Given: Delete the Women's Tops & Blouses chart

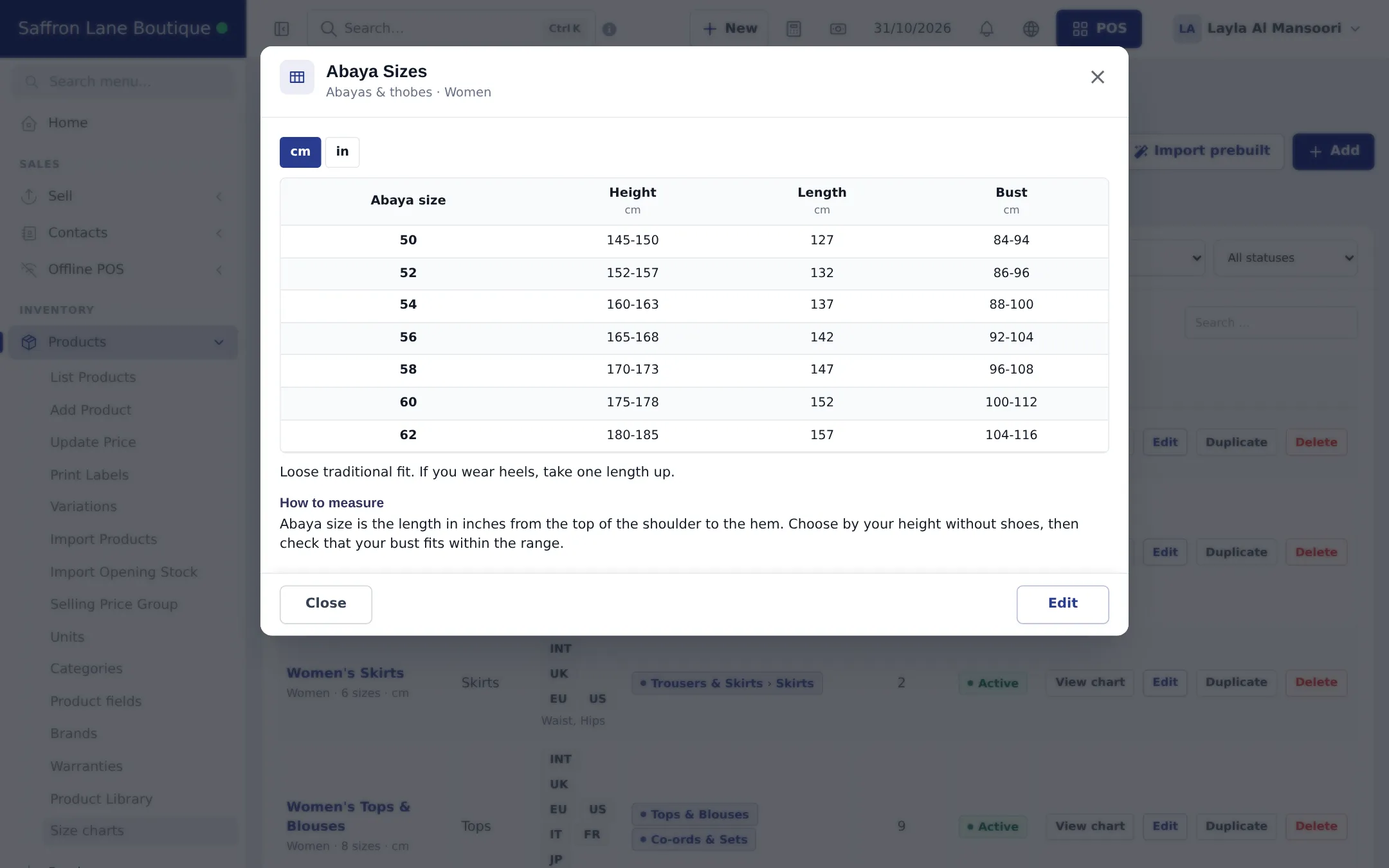Looking at the screenshot, I should [1316, 827].
